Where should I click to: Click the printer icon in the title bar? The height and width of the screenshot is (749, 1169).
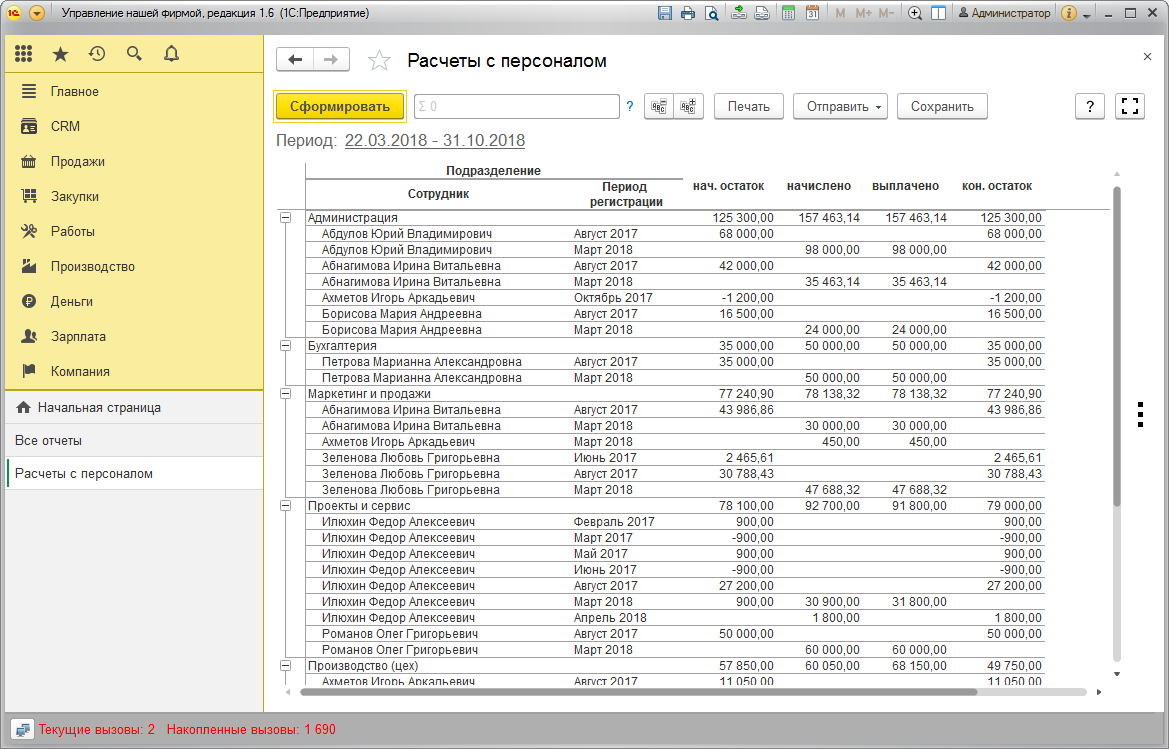[688, 13]
